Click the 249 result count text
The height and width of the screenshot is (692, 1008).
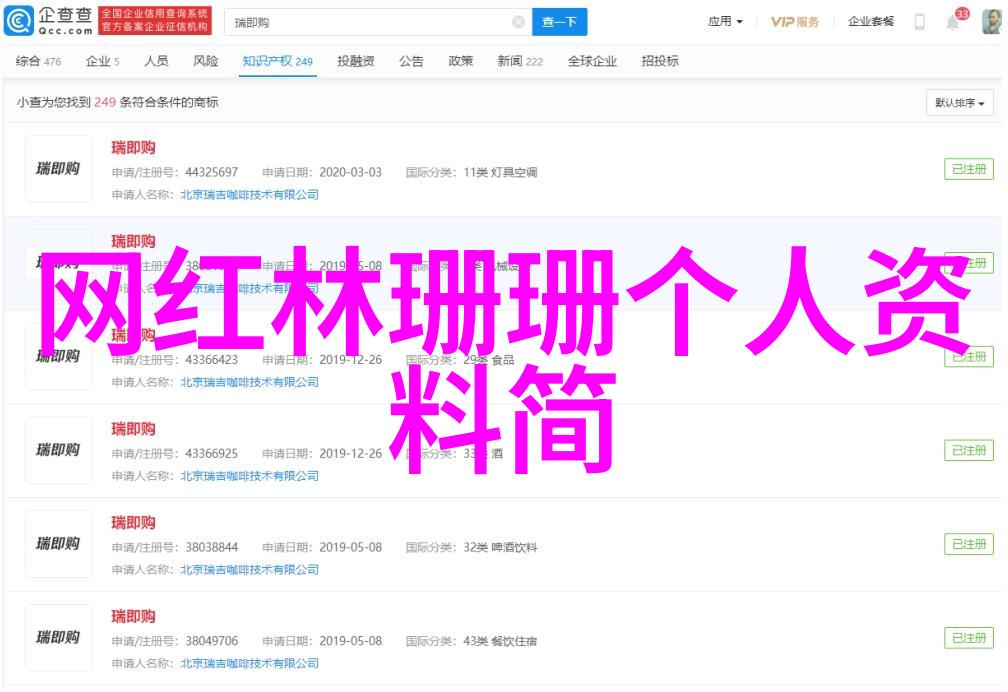point(105,102)
